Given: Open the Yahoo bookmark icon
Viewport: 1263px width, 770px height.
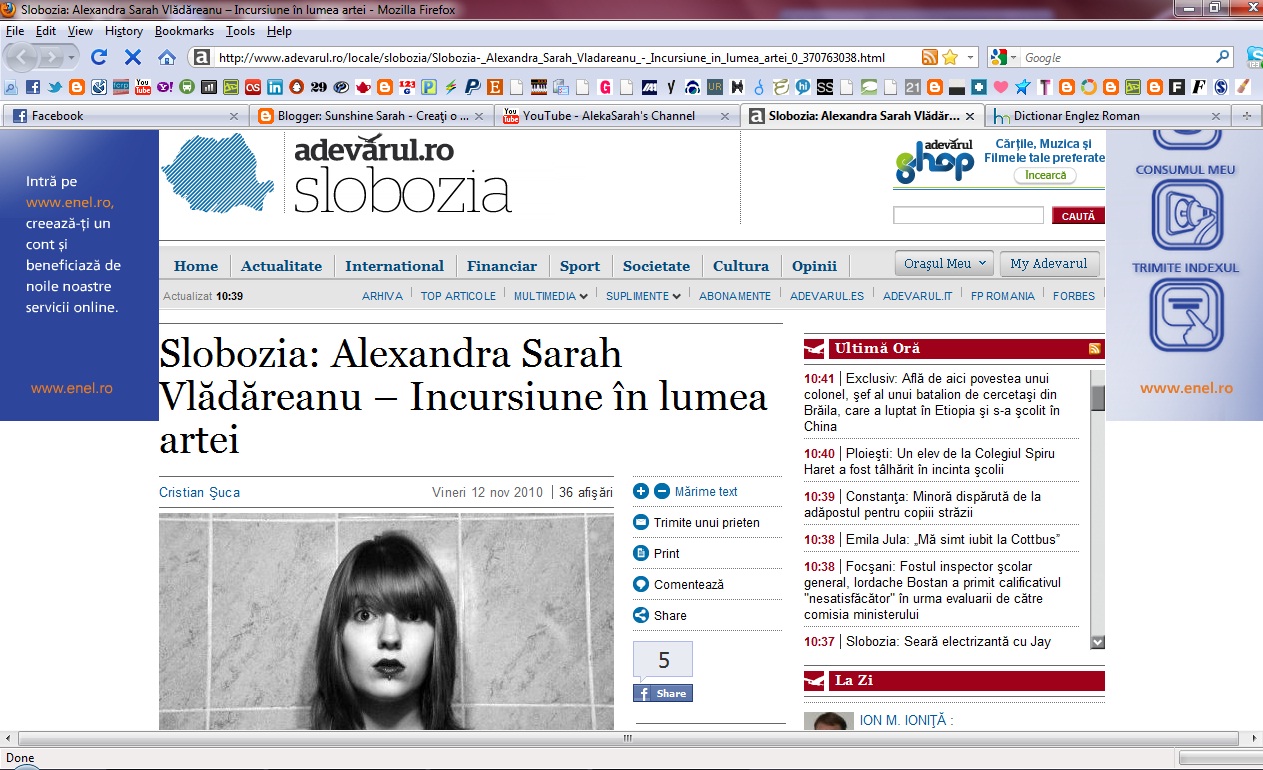Looking at the screenshot, I should (165, 87).
